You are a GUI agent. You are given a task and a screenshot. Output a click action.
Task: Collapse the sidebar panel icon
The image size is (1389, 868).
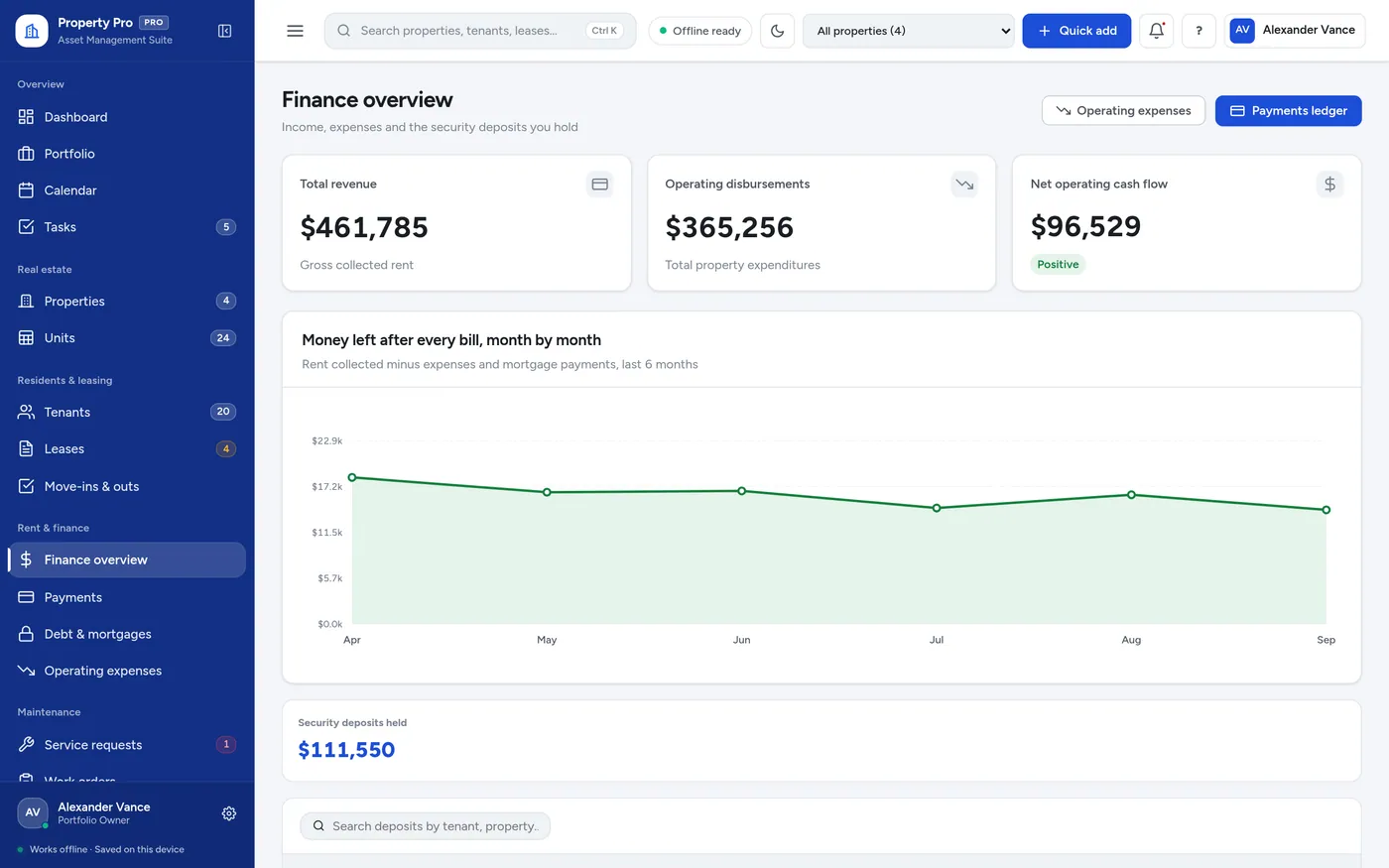225,31
